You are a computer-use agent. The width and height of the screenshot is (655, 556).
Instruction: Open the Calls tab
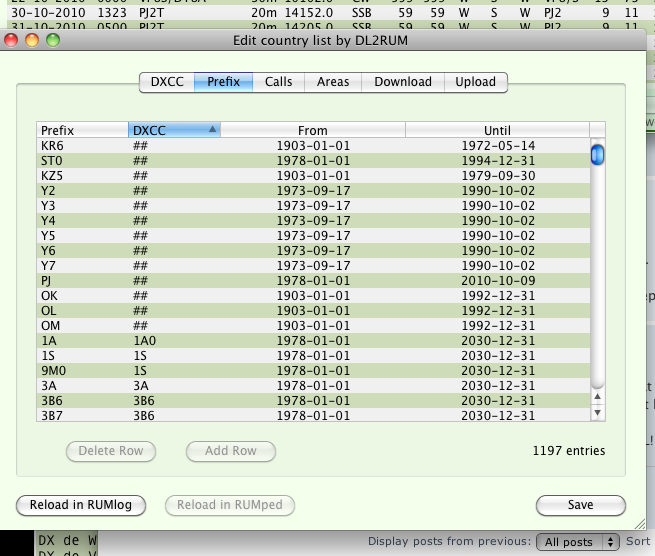pyautogui.click(x=278, y=82)
